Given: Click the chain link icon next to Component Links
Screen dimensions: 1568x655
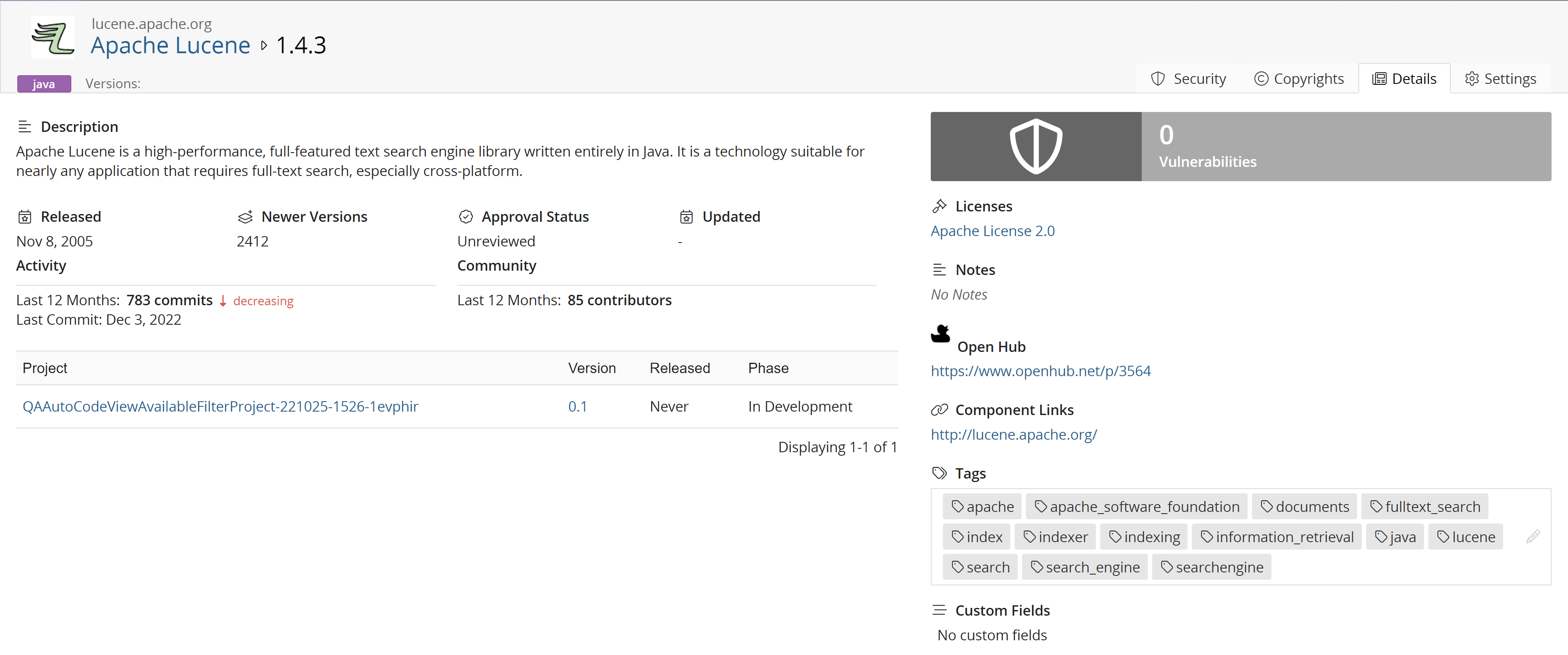Looking at the screenshot, I should point(939,410).
